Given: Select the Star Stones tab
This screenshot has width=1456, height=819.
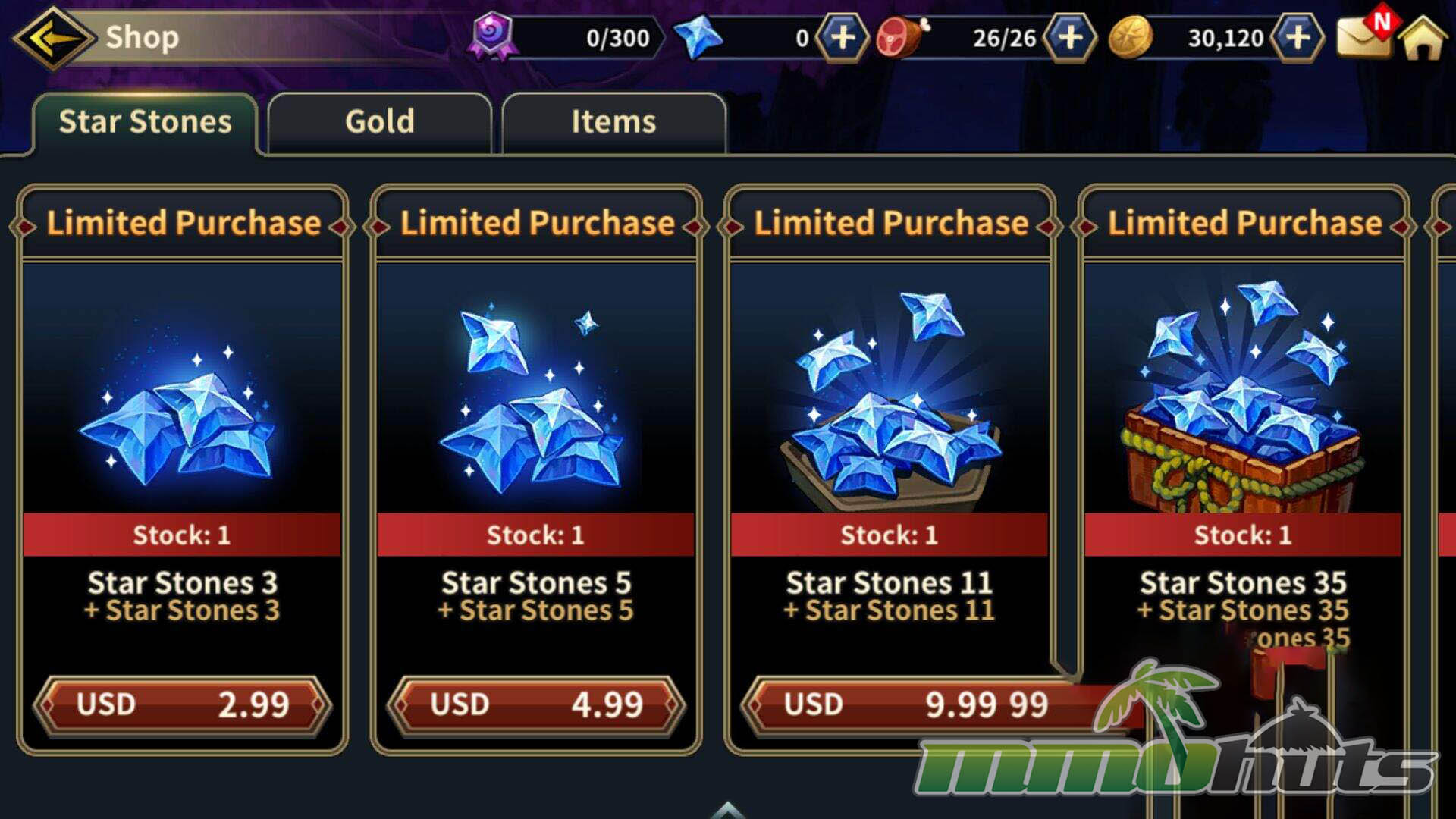Looking at the screenshot, I should (x=145, y=123).
